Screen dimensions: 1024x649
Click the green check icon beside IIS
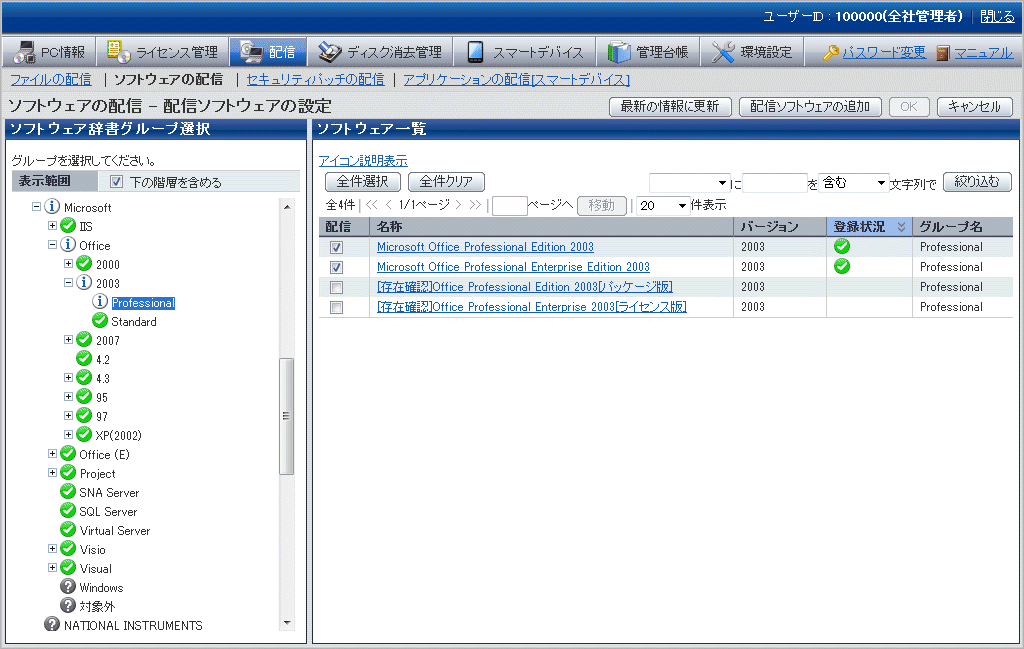pyautogui.click(x=68, y=226)
